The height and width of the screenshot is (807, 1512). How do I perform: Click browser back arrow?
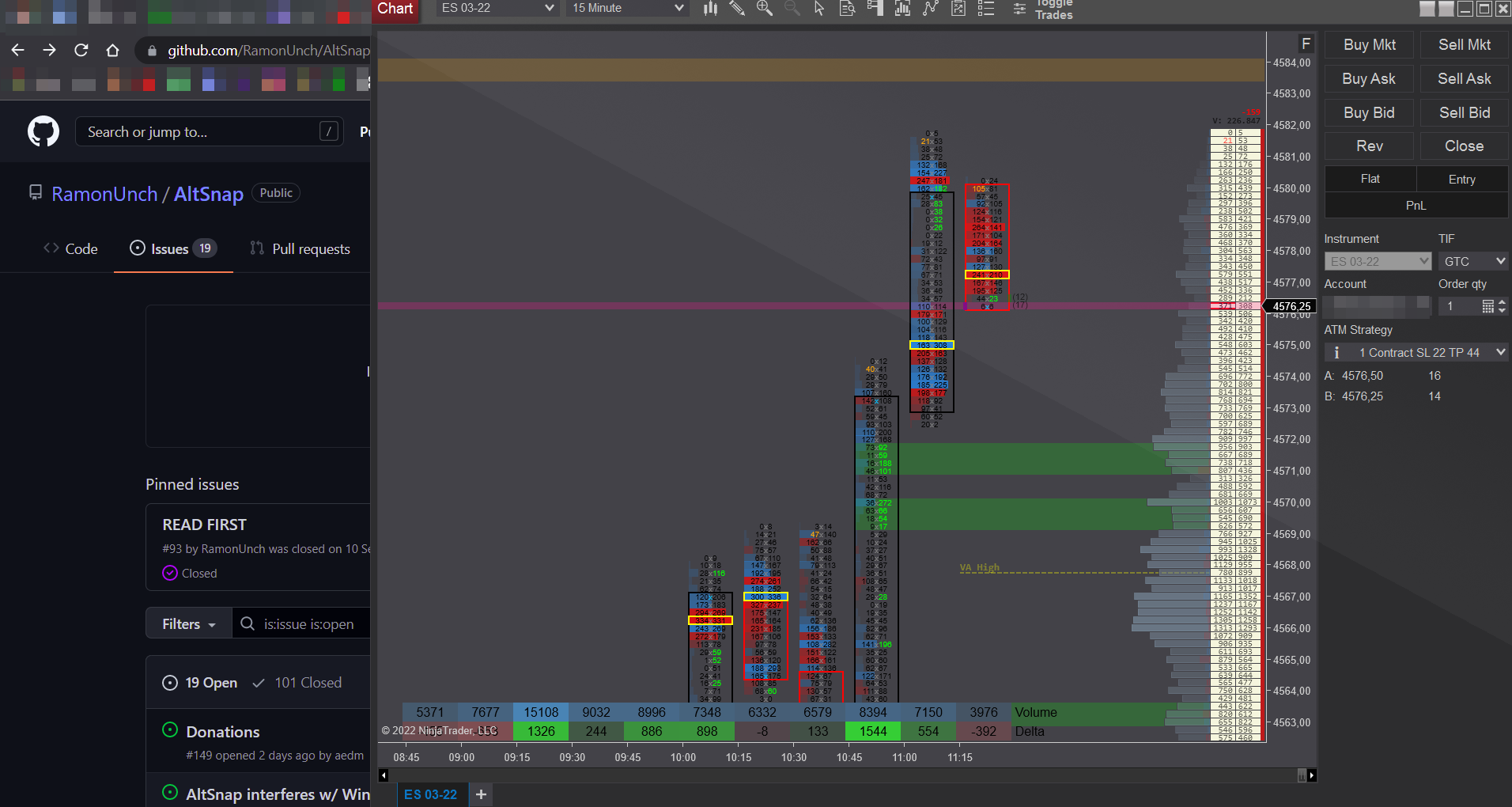18,50
